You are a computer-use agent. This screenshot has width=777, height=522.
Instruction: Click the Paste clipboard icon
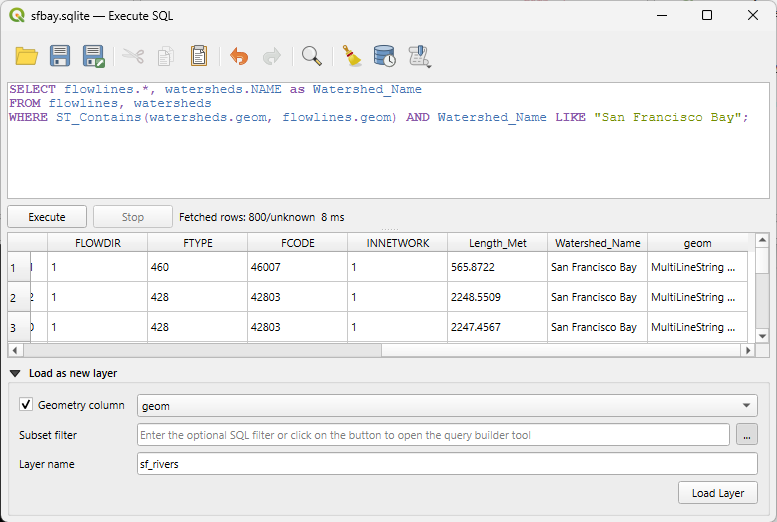tap(199, 56)
